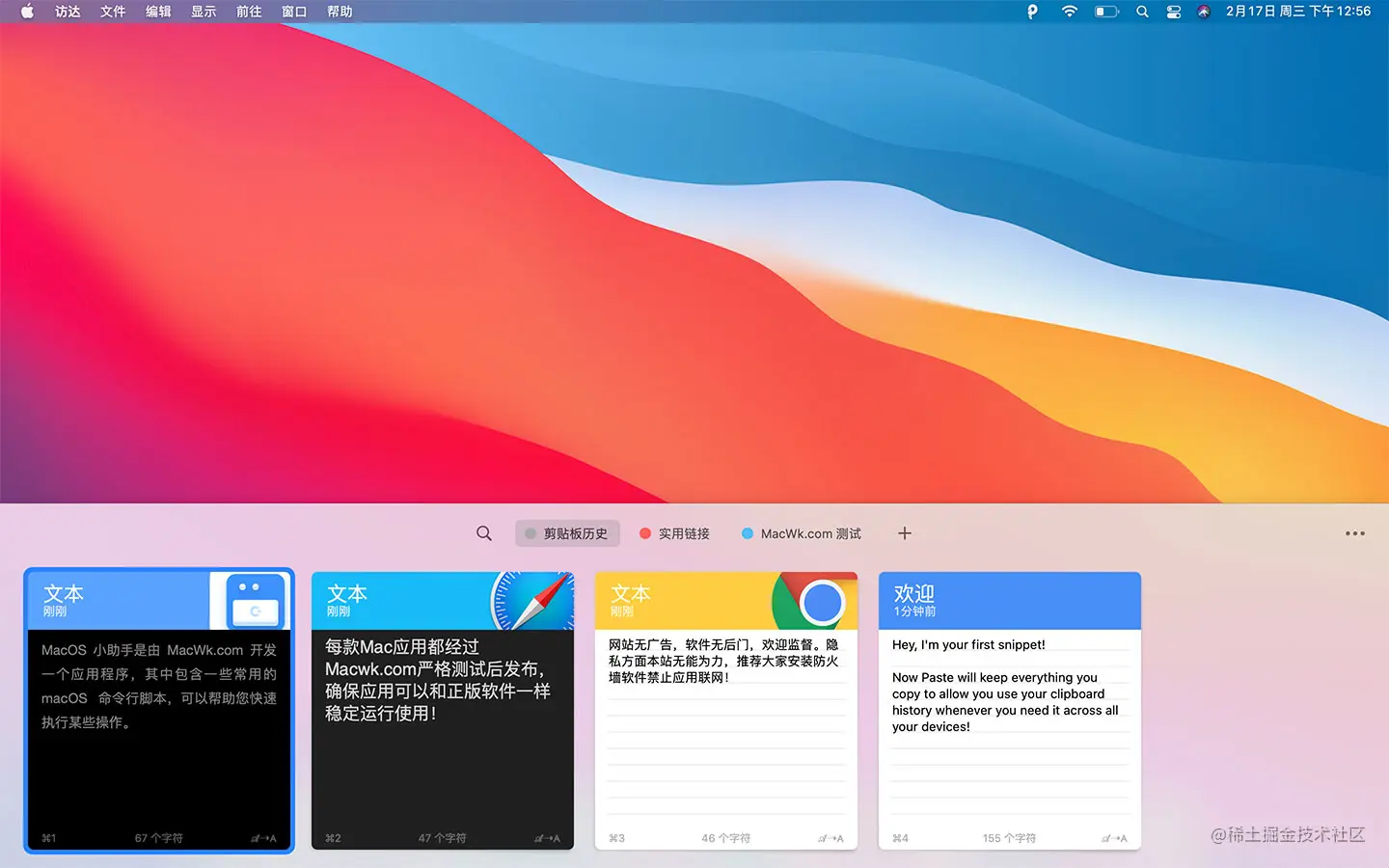Viewport: 1389px width, 868px height.
Task: Add a new pinboard with plus button
Action: coord(905,533)
